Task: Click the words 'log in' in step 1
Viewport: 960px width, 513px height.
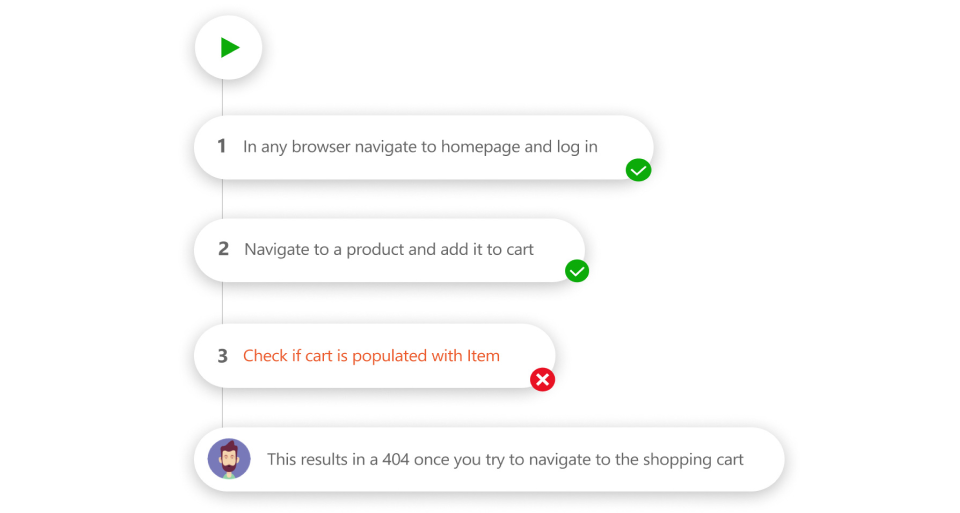Action: coord(577,147)
